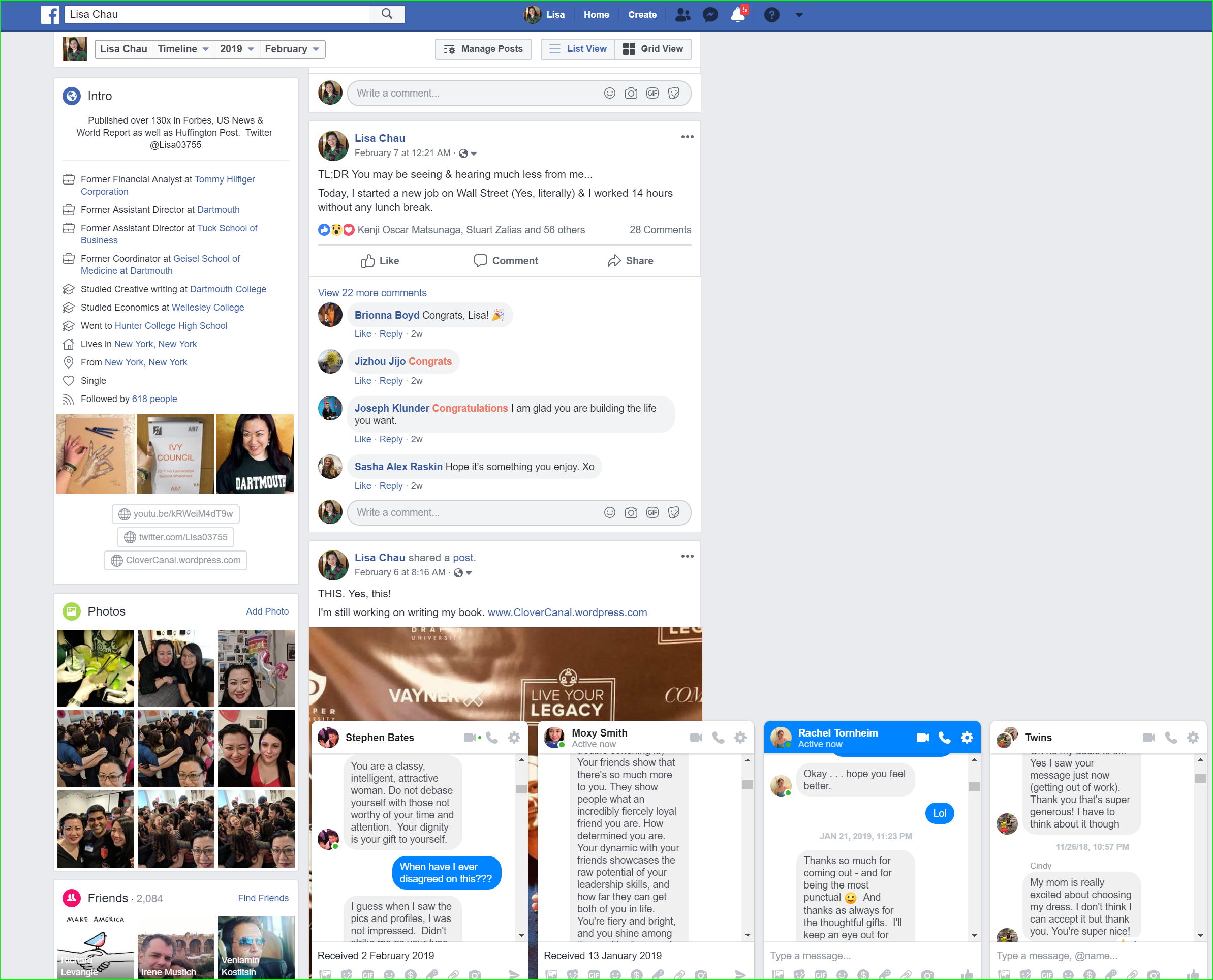The width and height of the screenshot is (1213, 980).
Task: Click friend requests icon in top bar
Action: click(682, 15)
